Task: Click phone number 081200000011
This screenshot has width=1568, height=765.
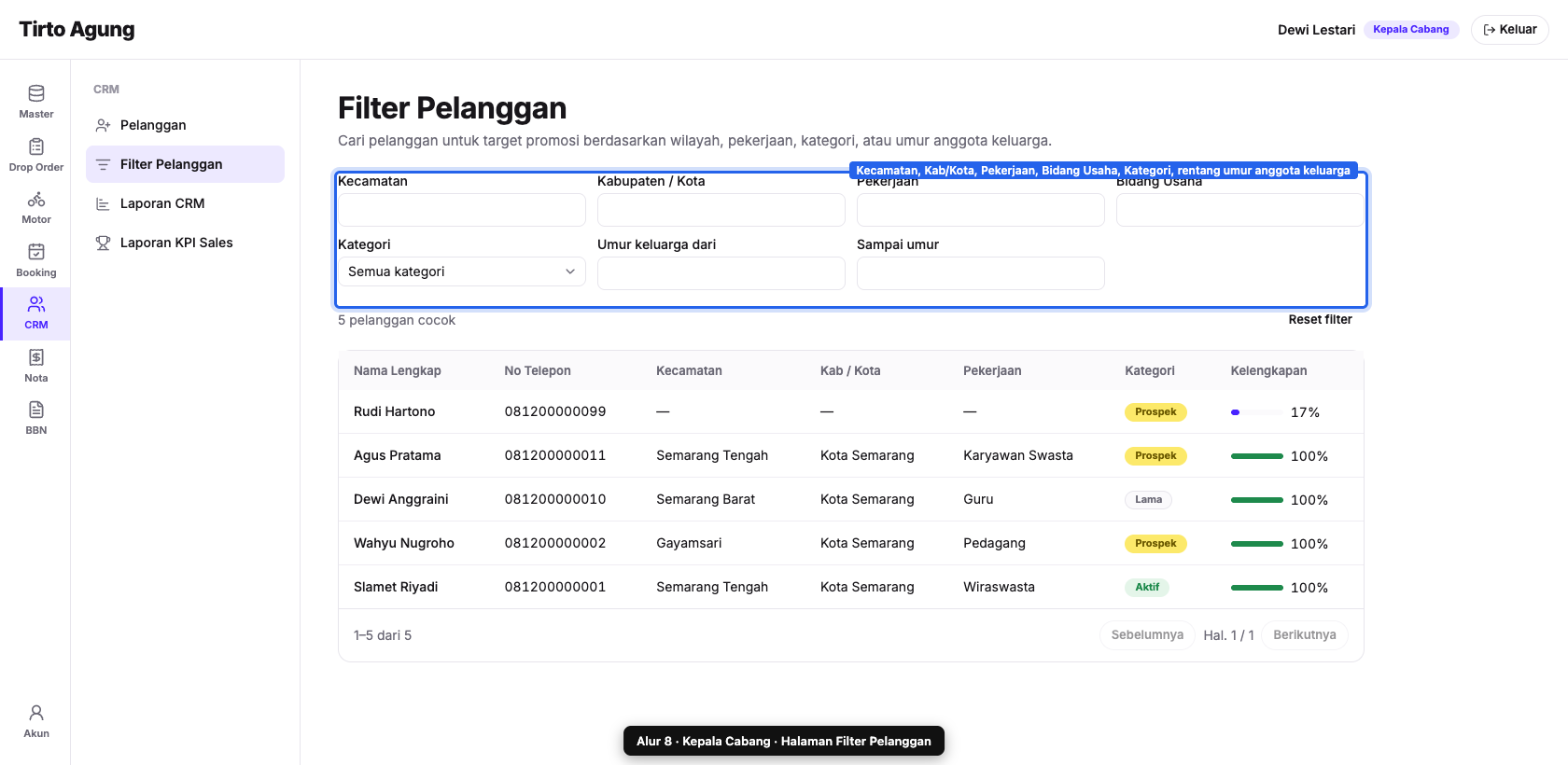Action: [x=555, y=455]
